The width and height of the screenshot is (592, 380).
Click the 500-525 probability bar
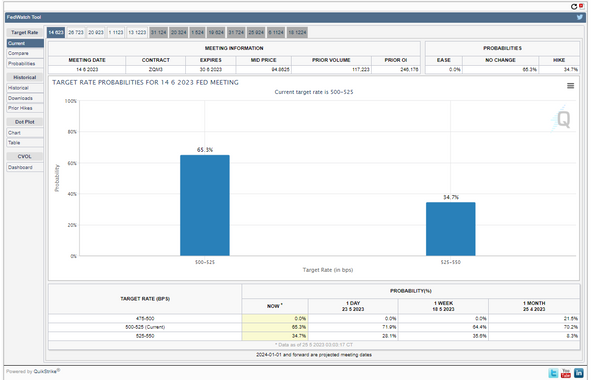(x=205, y=205)
